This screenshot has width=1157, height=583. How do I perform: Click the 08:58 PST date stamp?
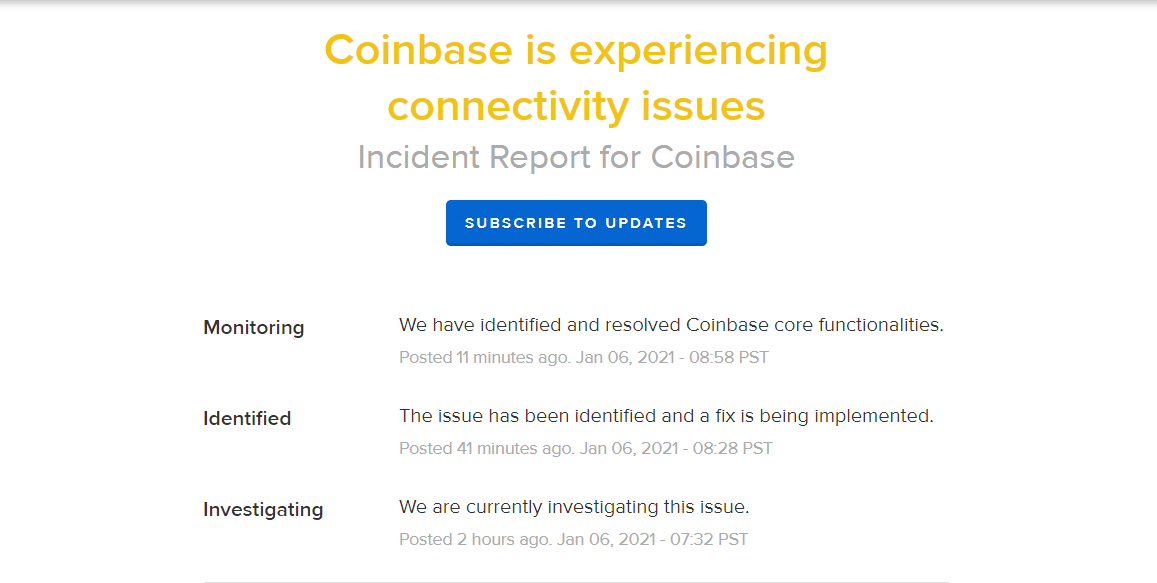click(x=672, y=357)
